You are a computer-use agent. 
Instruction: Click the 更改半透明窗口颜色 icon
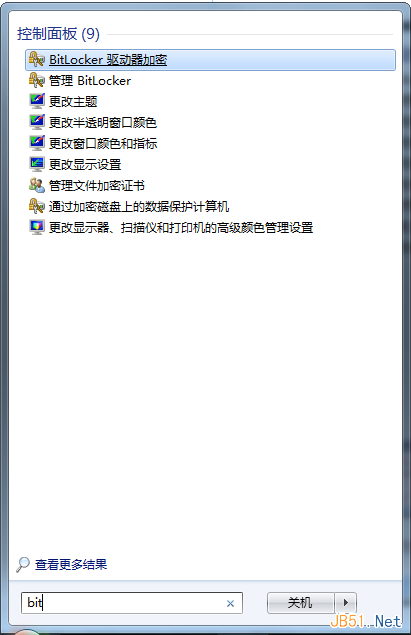coord(36,122)
